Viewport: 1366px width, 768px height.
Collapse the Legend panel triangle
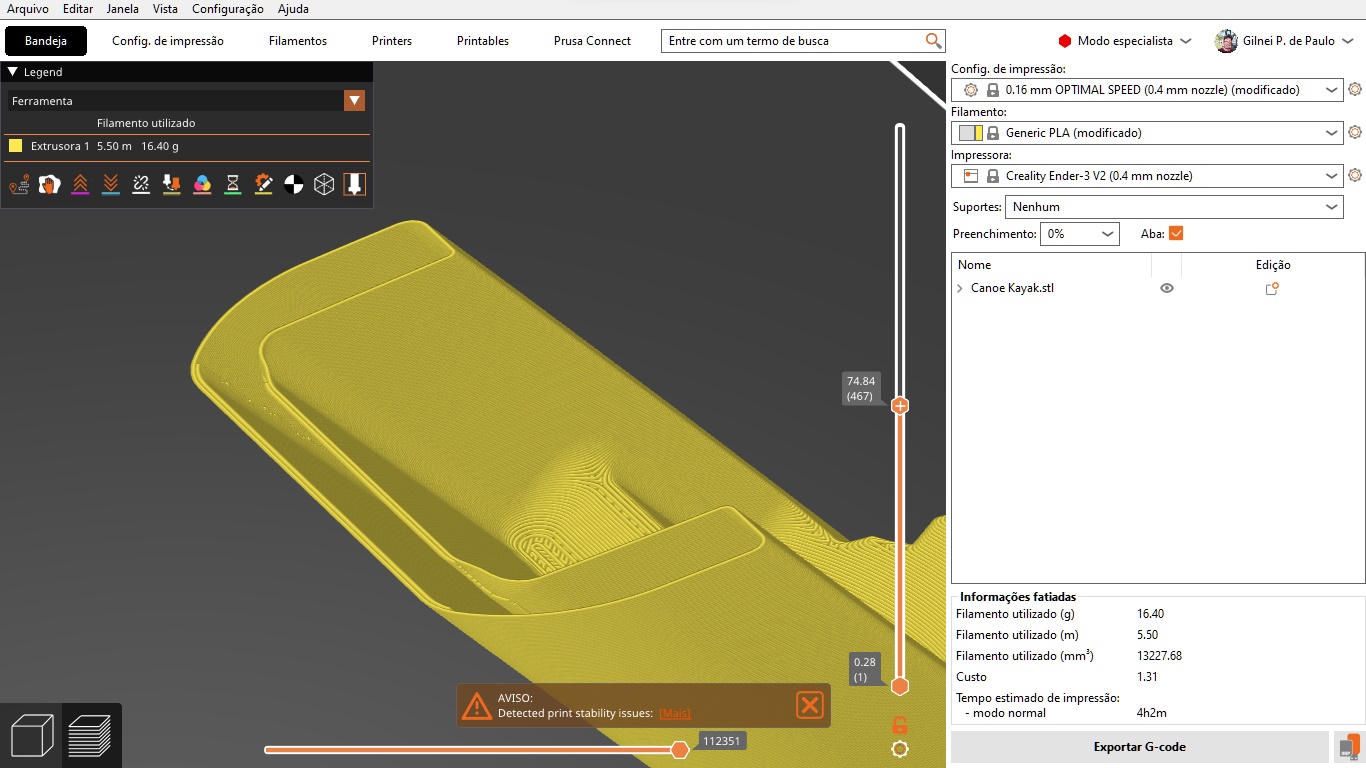(13, 72)
